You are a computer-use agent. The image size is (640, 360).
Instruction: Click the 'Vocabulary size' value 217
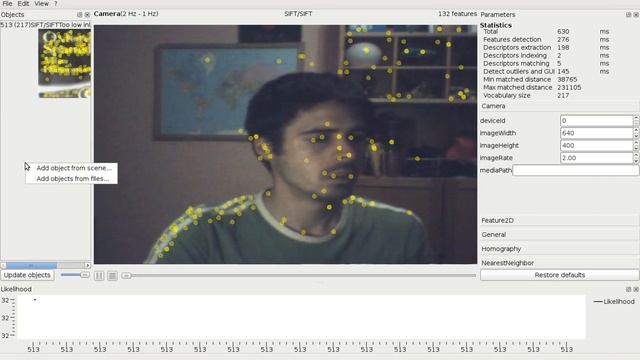point(563,96)
